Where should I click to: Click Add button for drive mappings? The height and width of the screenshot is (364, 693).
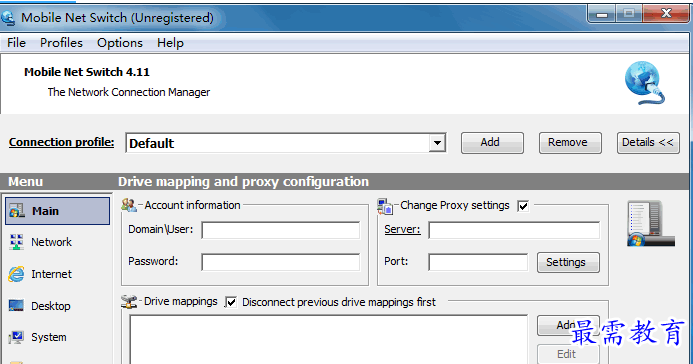[568, 326]
